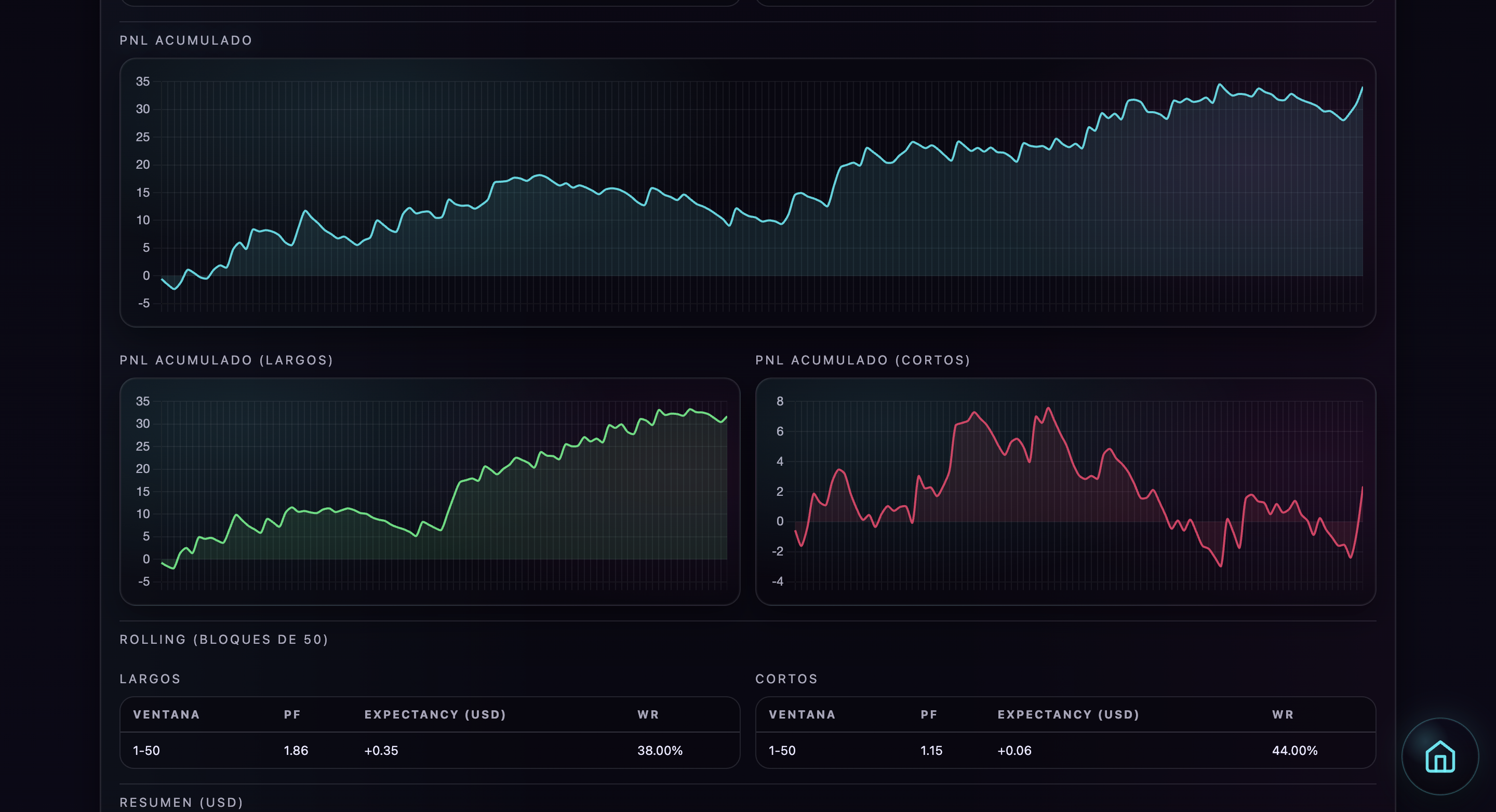Sort by the VENTANA column in Largos

(x=166, y=714)
